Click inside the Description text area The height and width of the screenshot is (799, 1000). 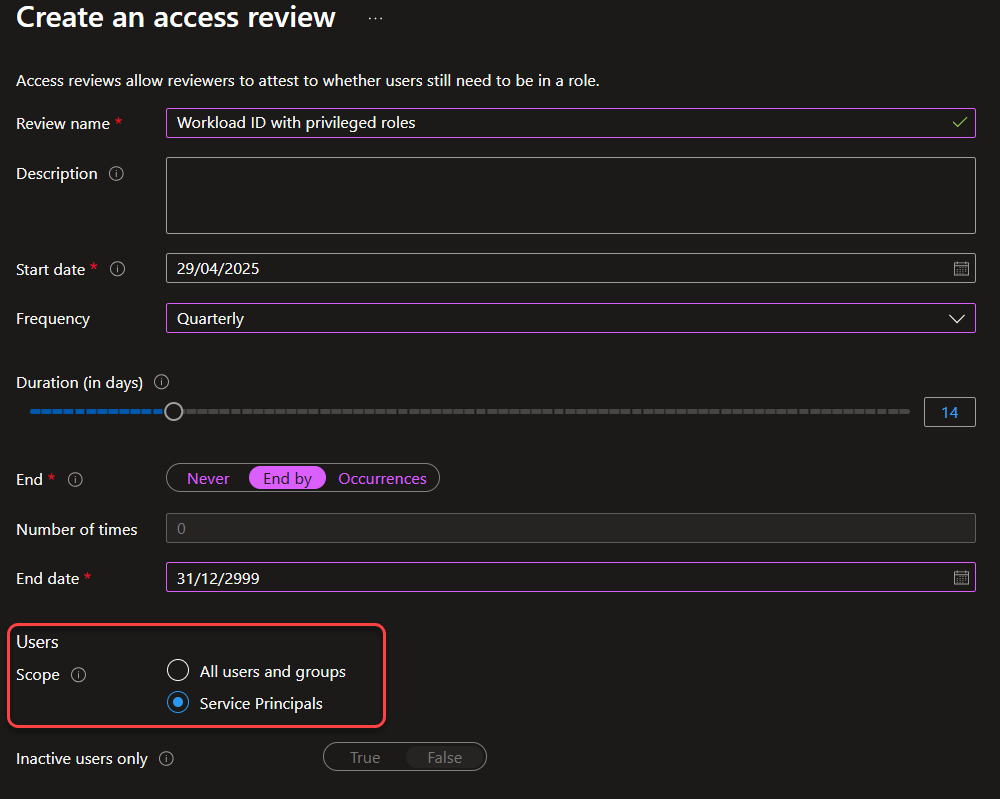[x=571, y=195]
